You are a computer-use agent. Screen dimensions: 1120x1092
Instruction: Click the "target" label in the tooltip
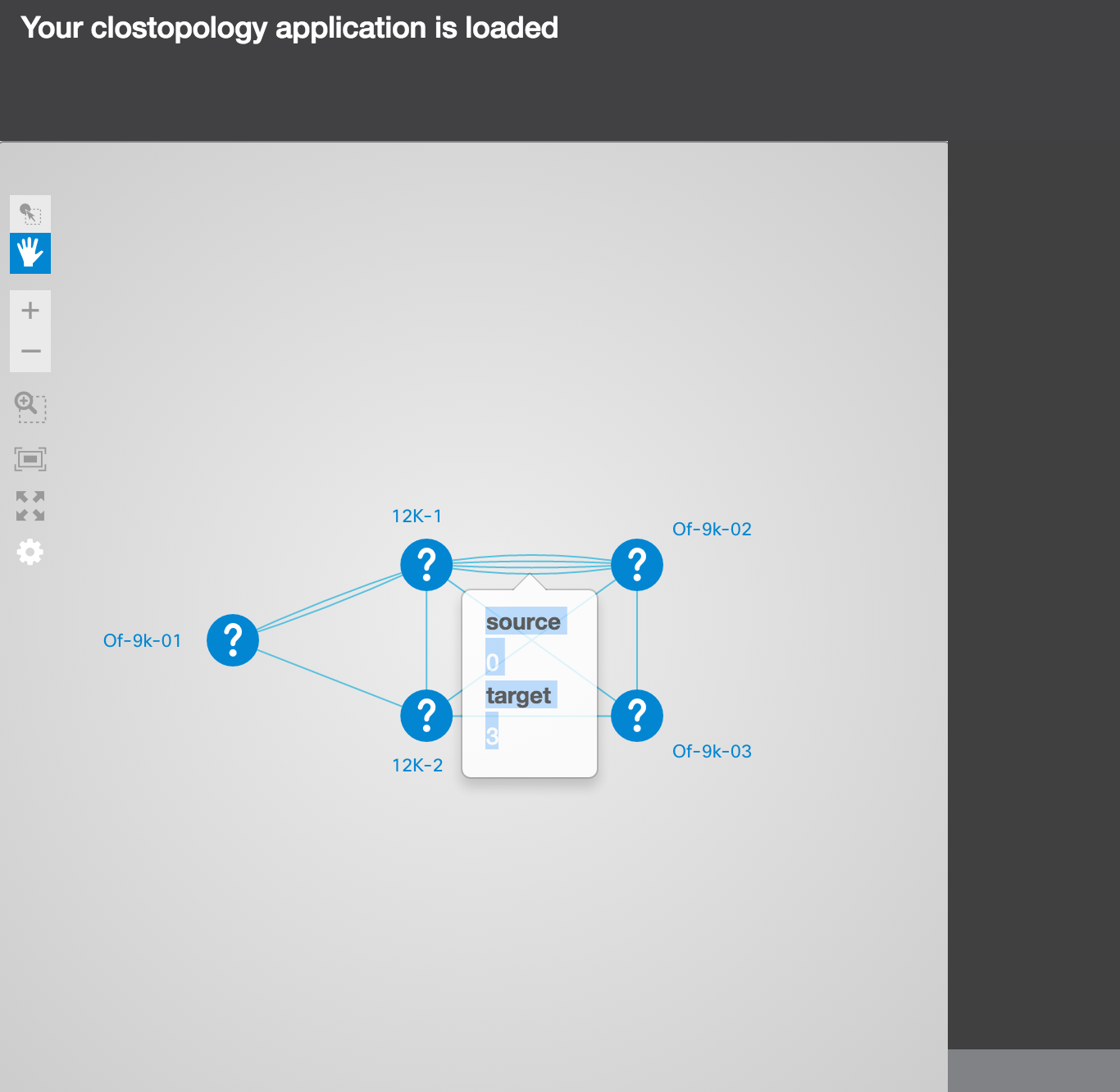pyautogui.click(x=518, y=695)
